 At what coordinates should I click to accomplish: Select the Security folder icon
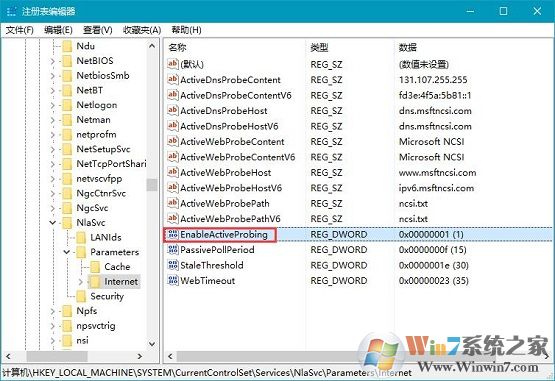(x=81, y=296)
